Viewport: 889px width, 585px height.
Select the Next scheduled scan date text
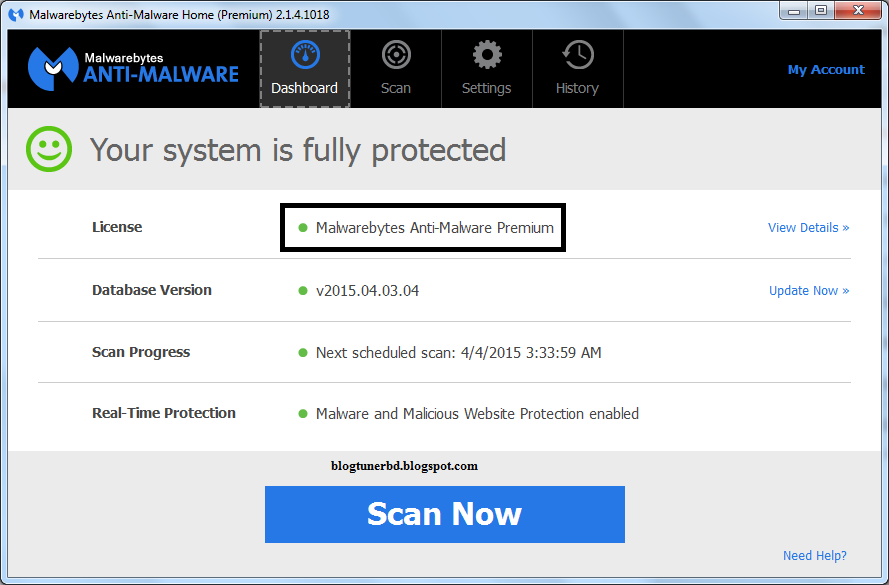tap(459, 353)
